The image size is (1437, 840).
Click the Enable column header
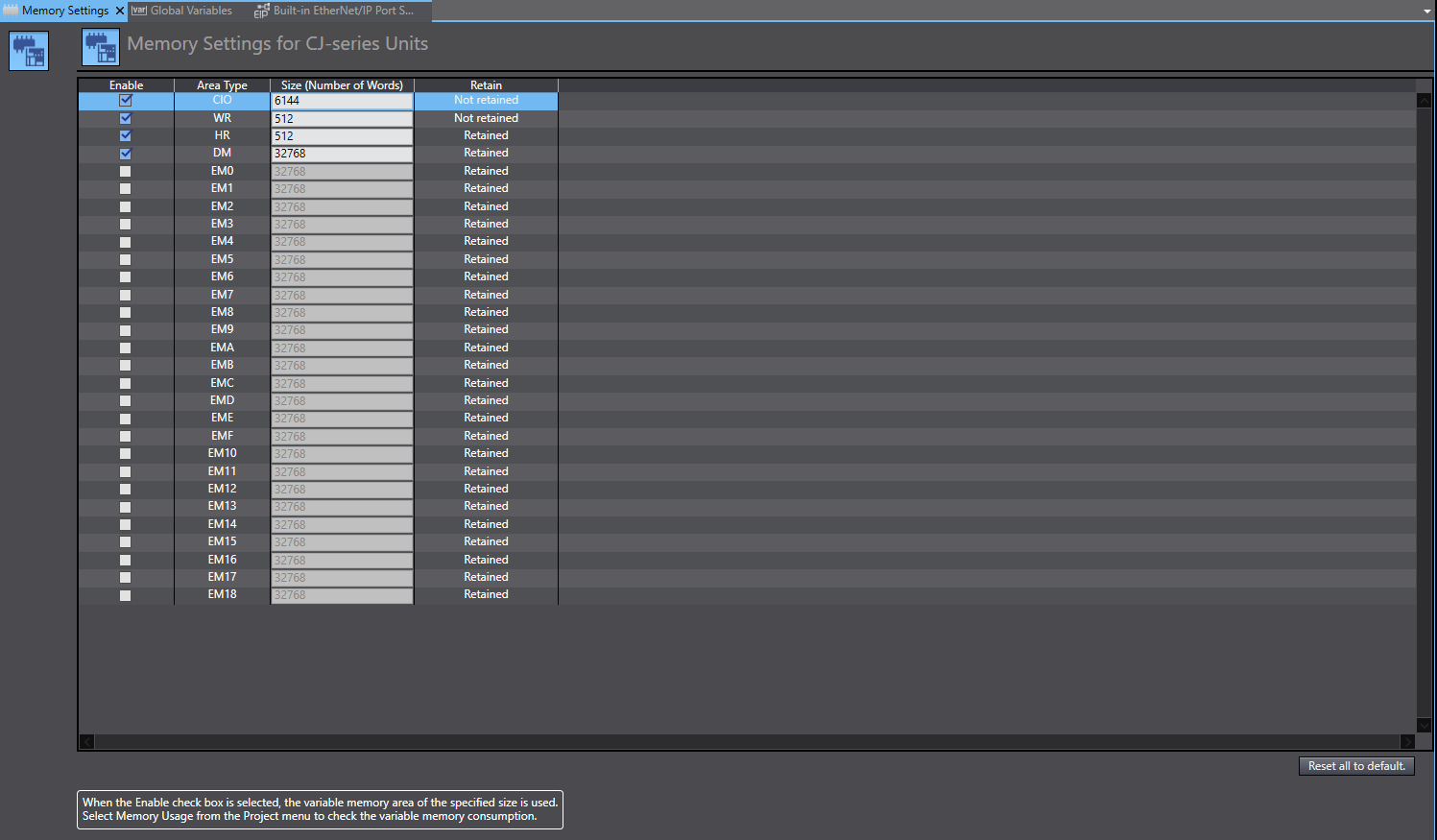[x=126, y=85]
